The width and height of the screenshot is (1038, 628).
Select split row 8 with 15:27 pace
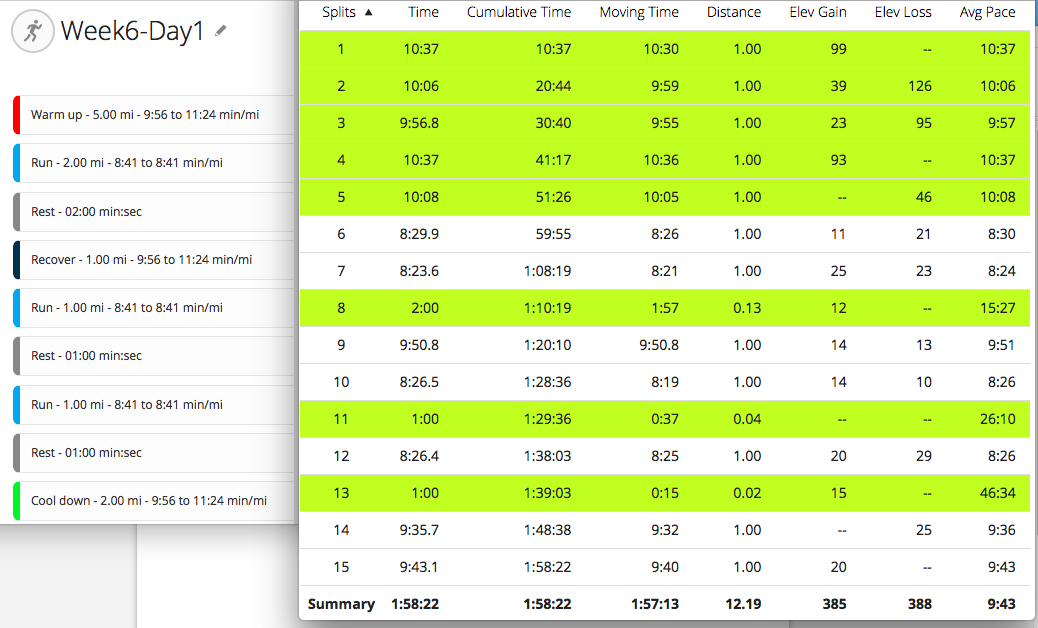[664, 309]
